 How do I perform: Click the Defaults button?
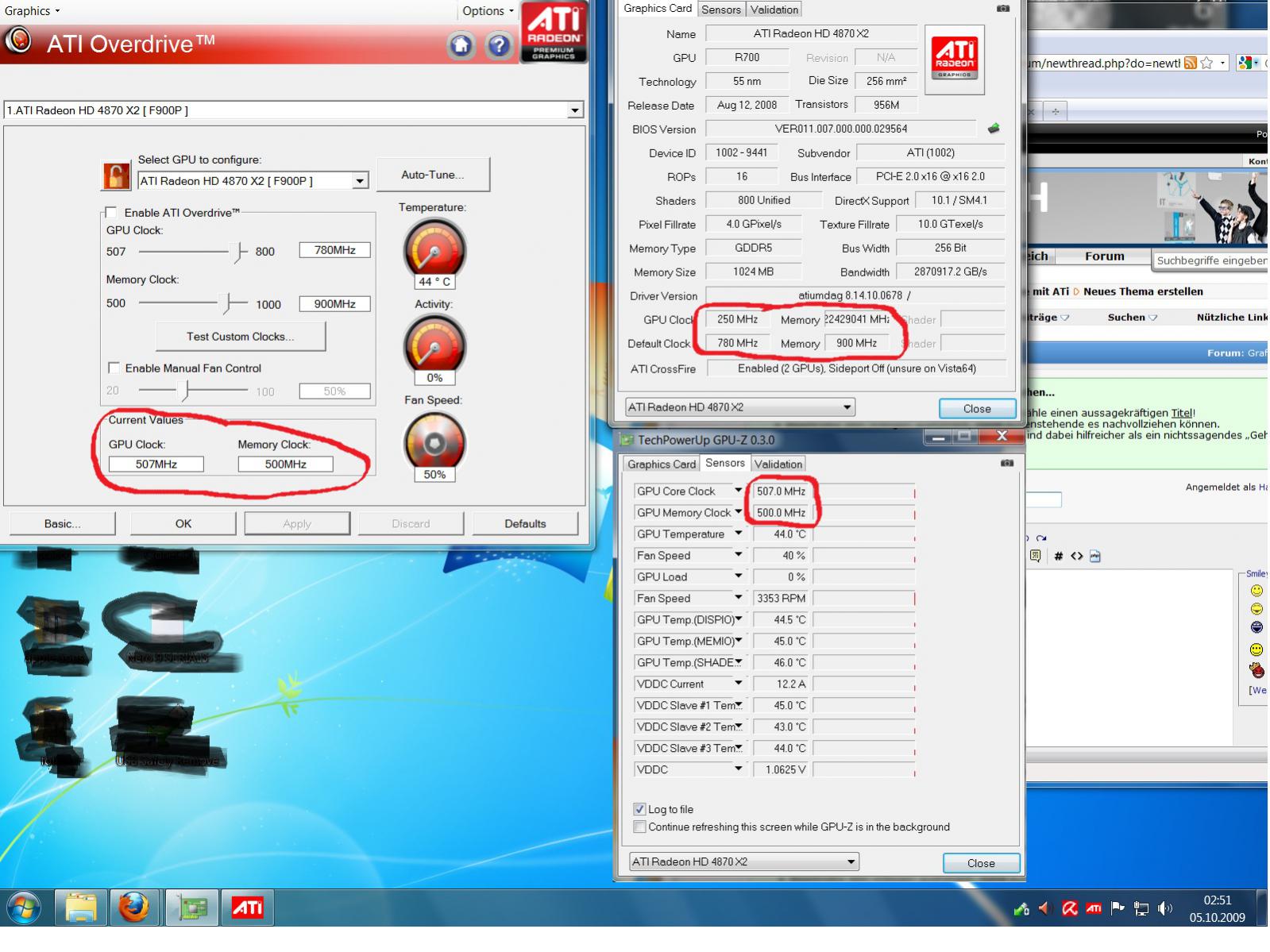coord(525,523)
